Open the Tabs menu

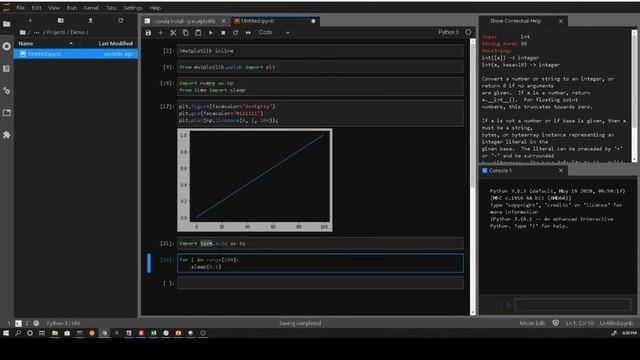click(x=111, y=8)
